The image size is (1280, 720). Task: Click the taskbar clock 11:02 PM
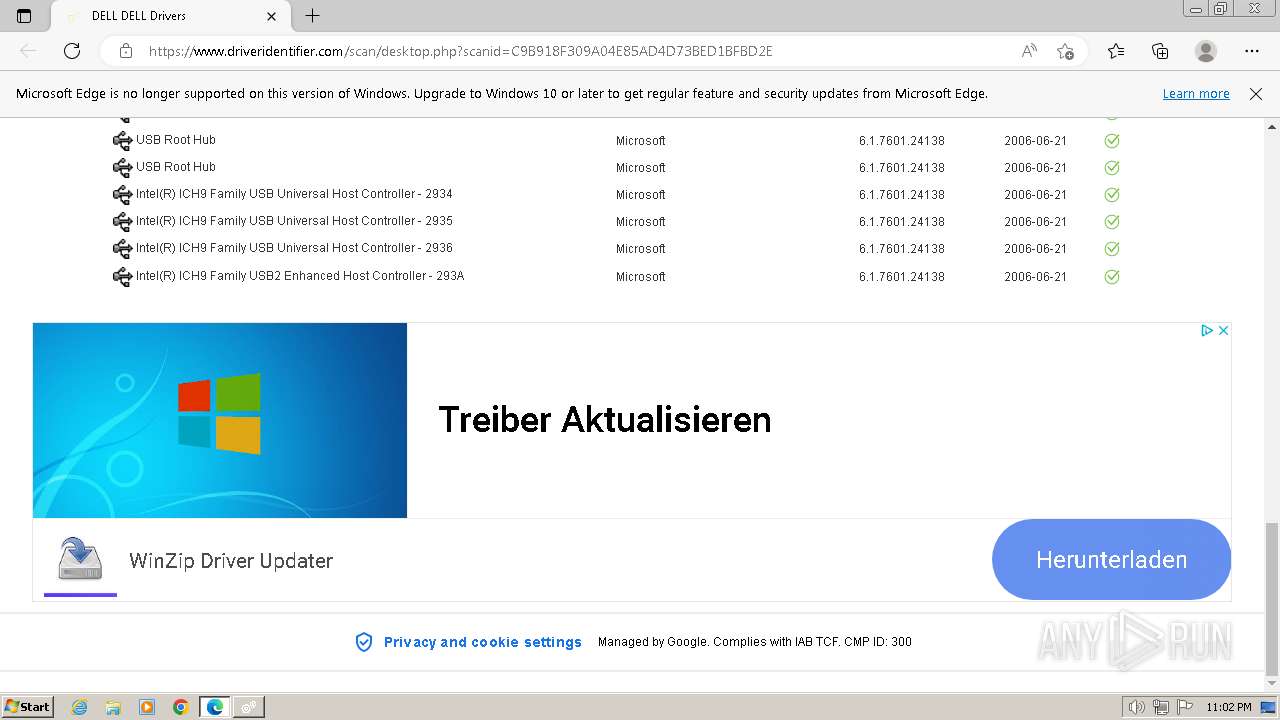coord(1229,707)
